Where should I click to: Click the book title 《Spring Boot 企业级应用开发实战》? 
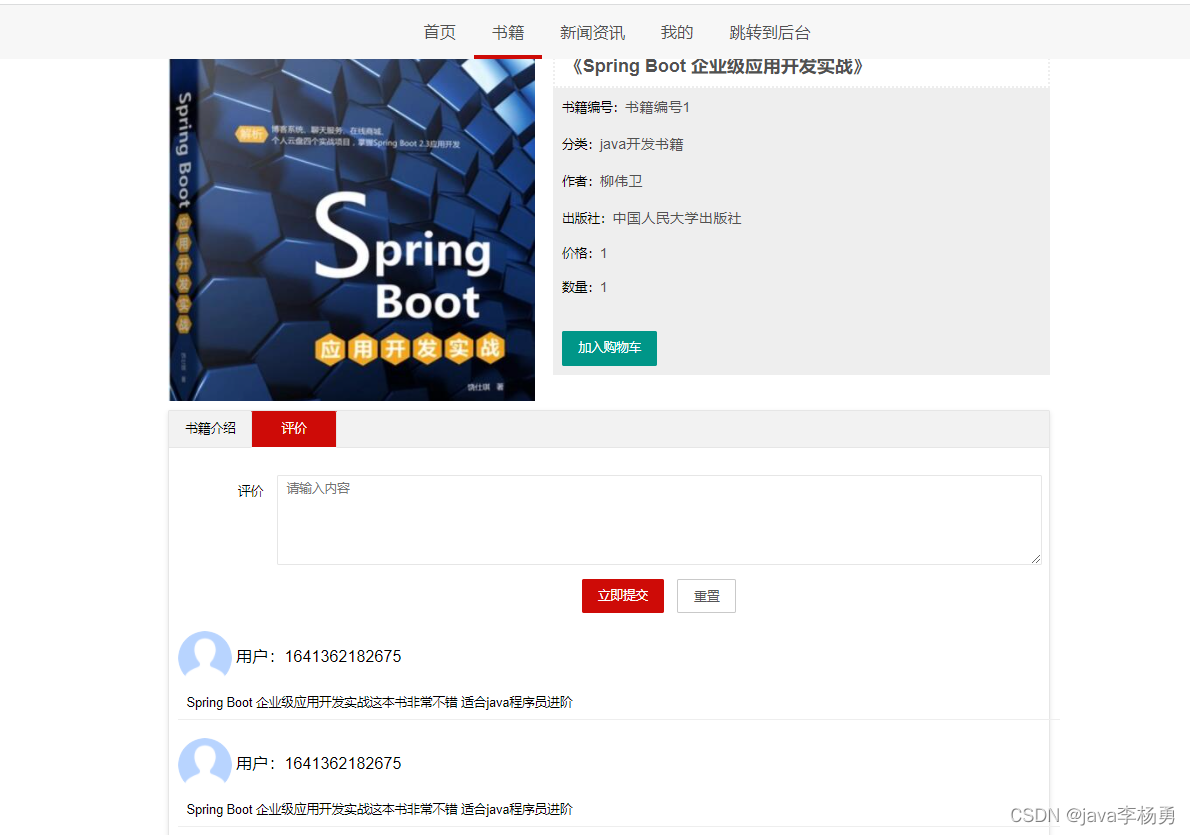pos(716,67)
